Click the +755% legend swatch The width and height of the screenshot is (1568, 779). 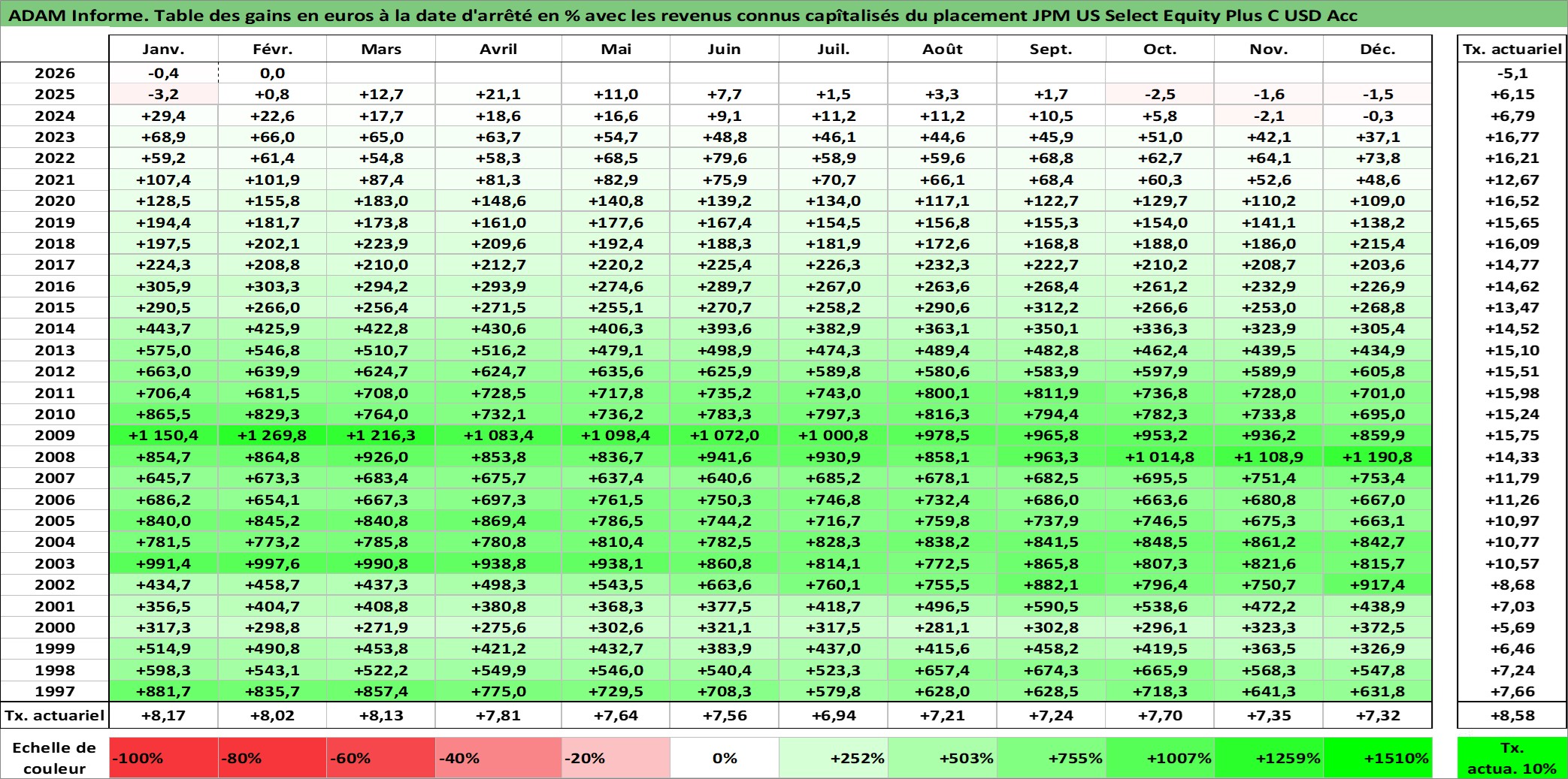[1052, 758]
